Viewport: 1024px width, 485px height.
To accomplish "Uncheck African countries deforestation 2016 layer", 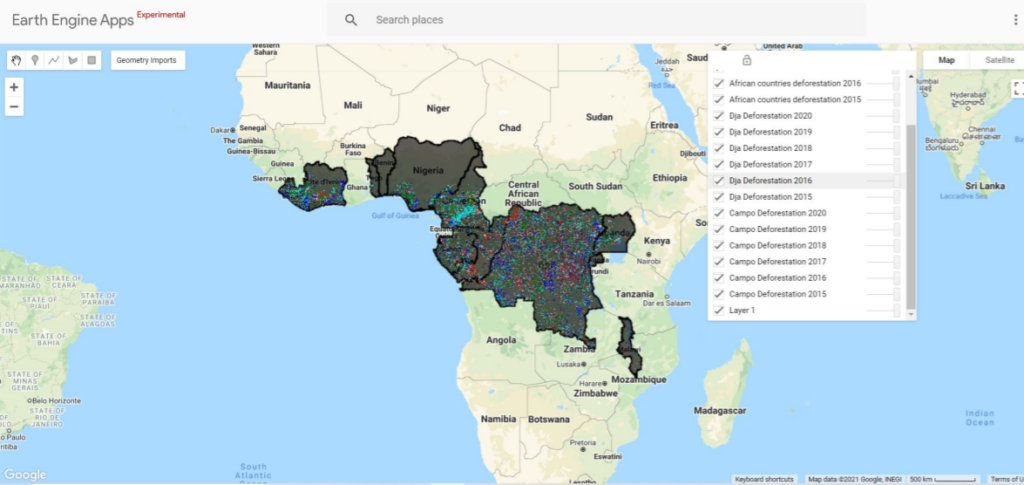I will pos(719,84).
